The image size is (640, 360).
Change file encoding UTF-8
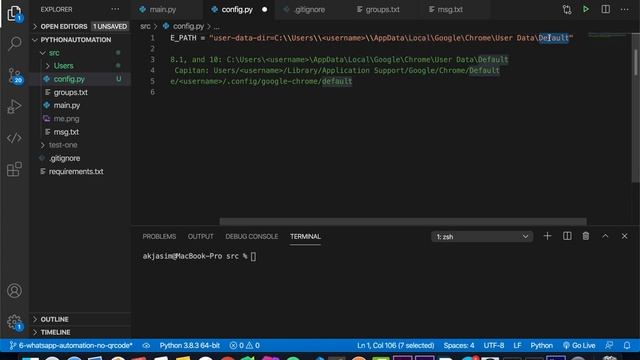pyautogui.click(x=494, y=345)
